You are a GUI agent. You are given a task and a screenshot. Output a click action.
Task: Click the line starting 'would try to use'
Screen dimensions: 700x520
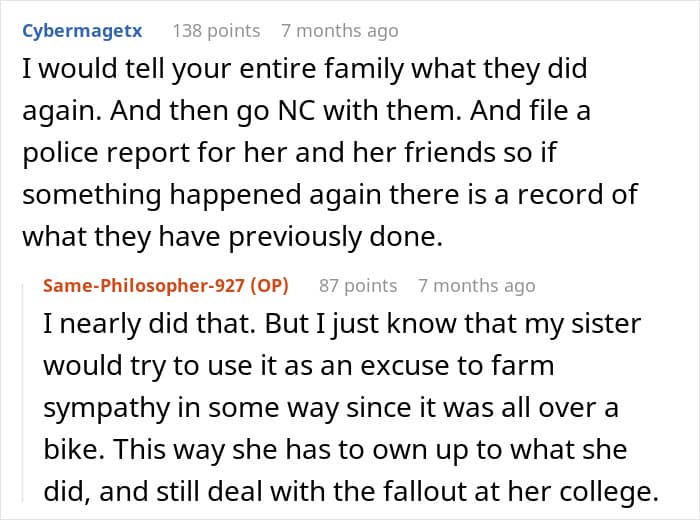tap(298, 367)
